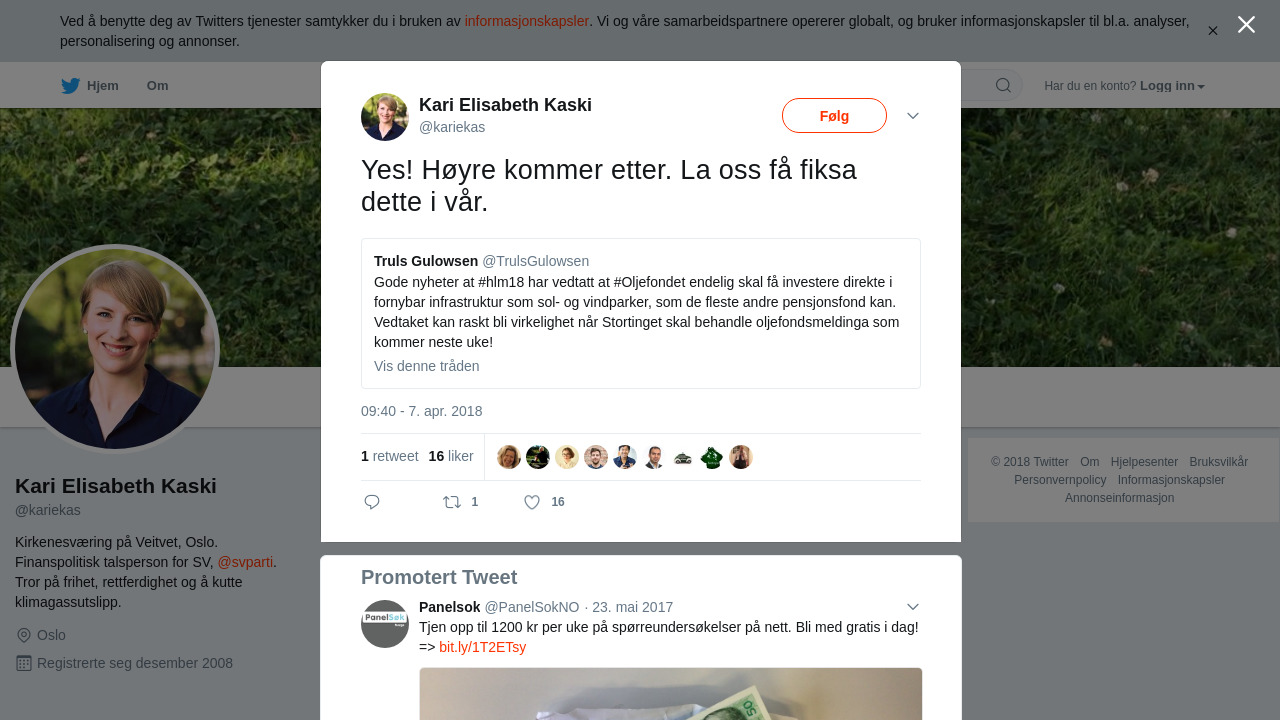Open the informasjonskapsler link in banner
Viewport: 1280px width, 720px height.
point(527,21)
